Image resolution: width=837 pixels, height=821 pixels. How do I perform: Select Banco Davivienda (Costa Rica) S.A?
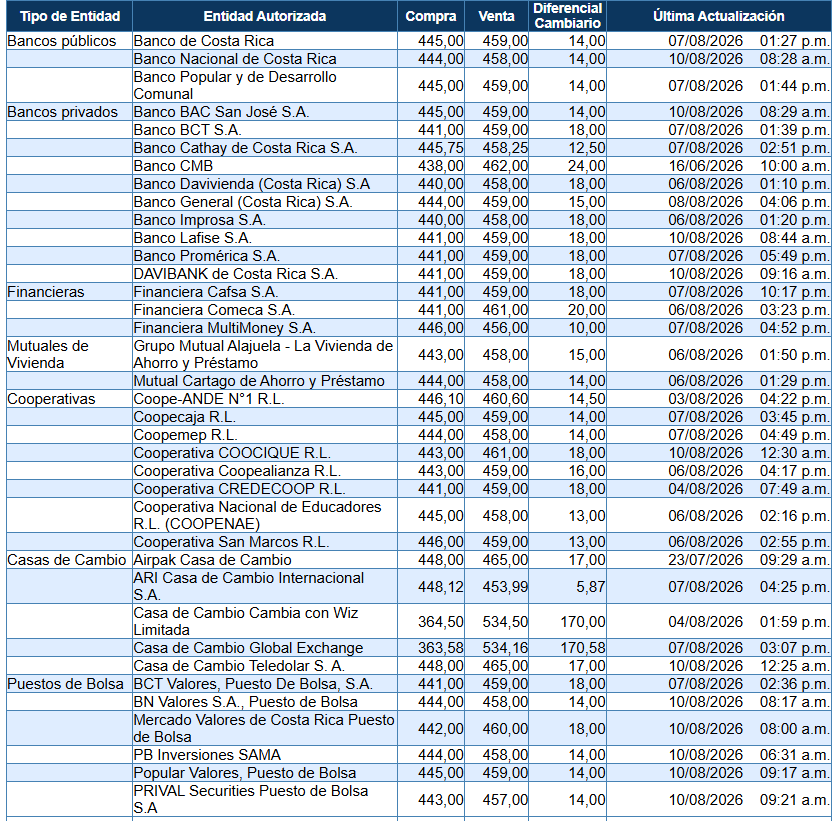[252, 184]
